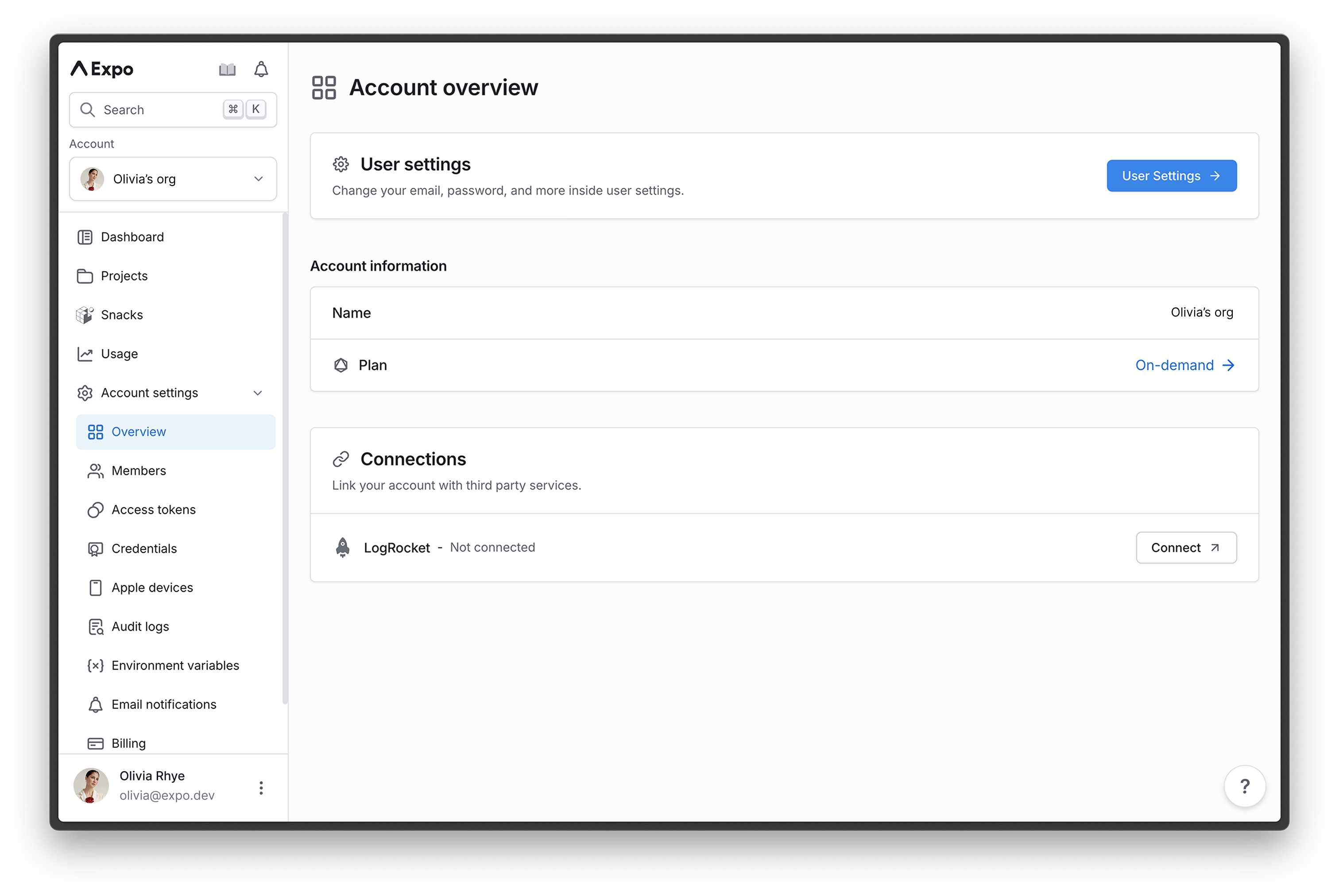Image resolution: width=1339 pixels, height=896 pixels.
Task: Click the help question mark button
Action: (x=1246, y=787)
